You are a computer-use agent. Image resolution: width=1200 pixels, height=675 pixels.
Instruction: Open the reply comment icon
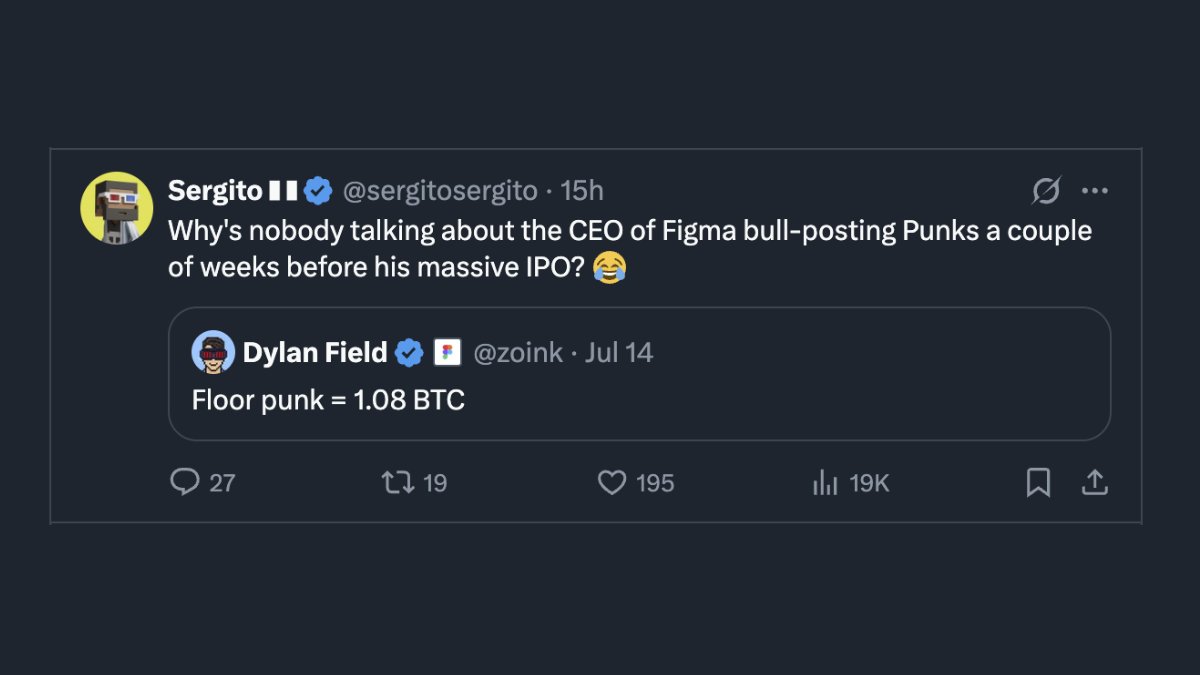click(x=185, y=483)
